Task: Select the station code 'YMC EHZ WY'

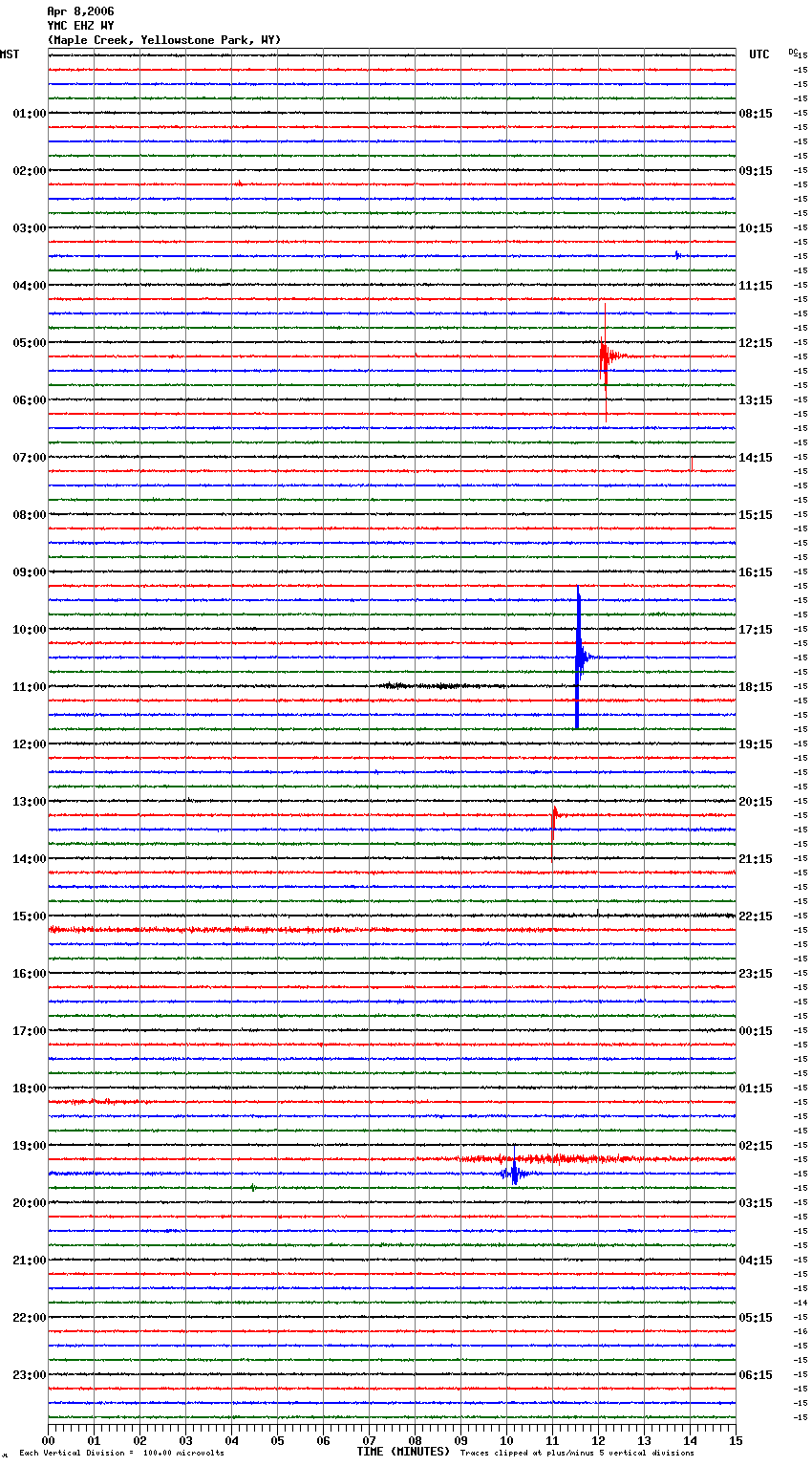Action: [80, 26]
